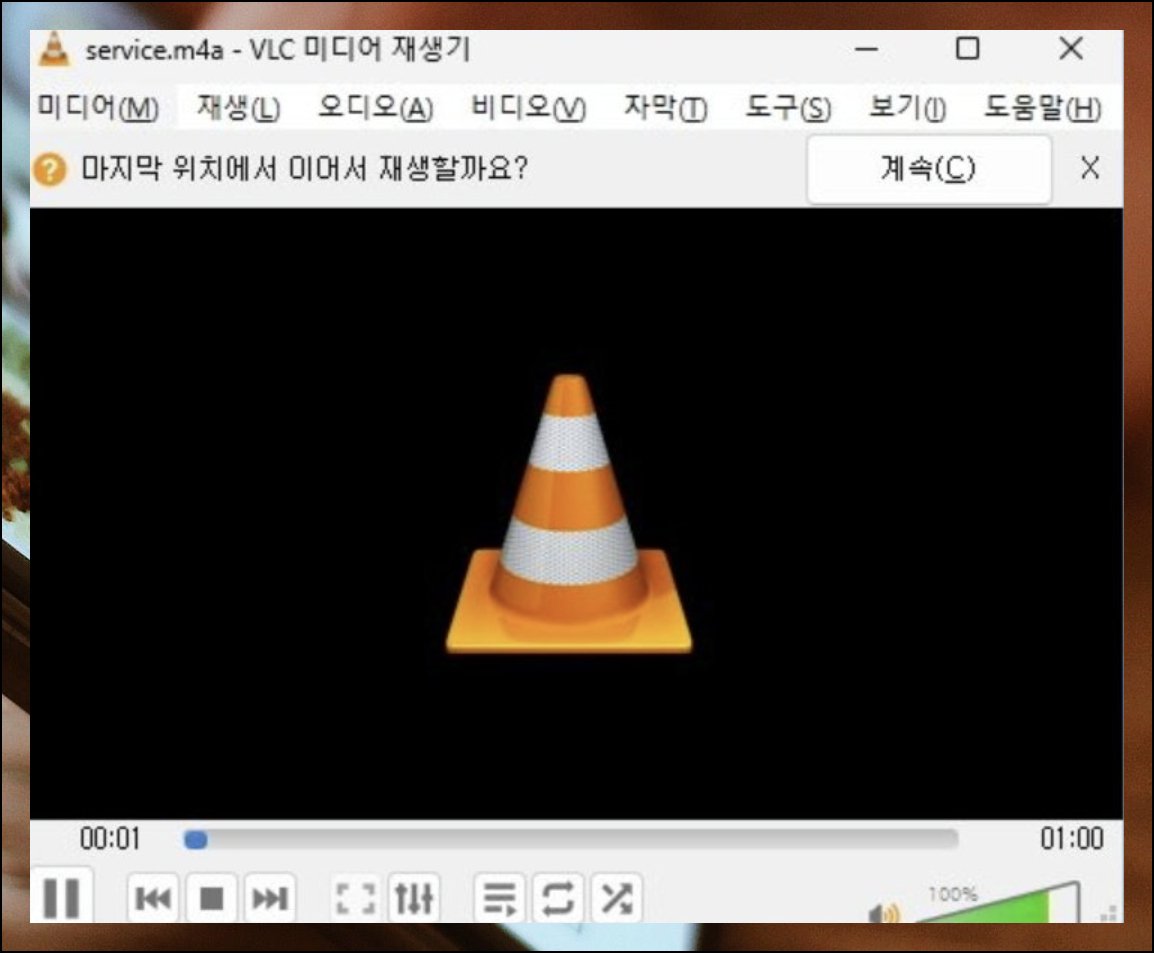Click elapsed time 00:01
Image resolution: width=1154 pixels, height=953 pixels.
[x=110, y=839]
